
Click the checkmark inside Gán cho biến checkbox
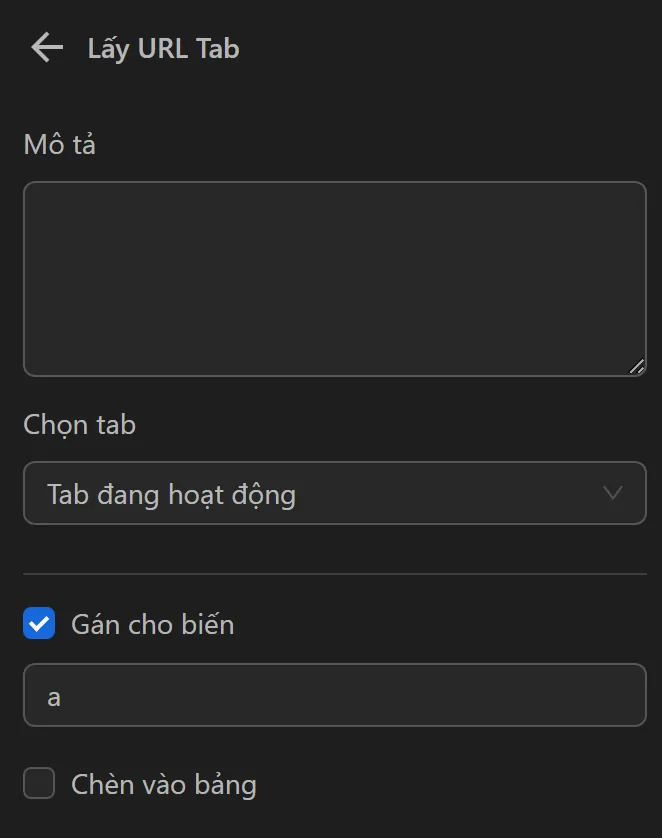tap(38, 623)
